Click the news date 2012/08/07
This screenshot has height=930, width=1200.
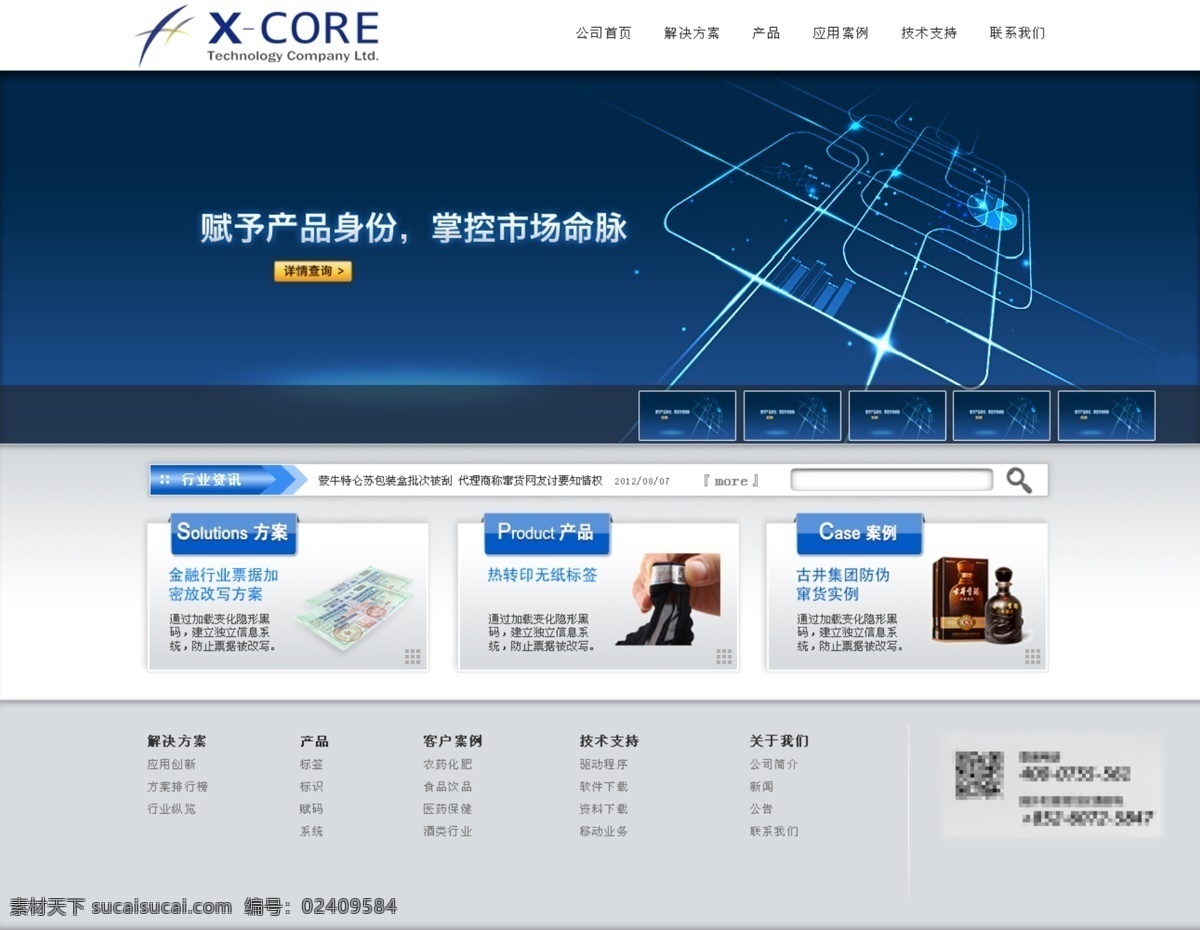click(642, 481)
